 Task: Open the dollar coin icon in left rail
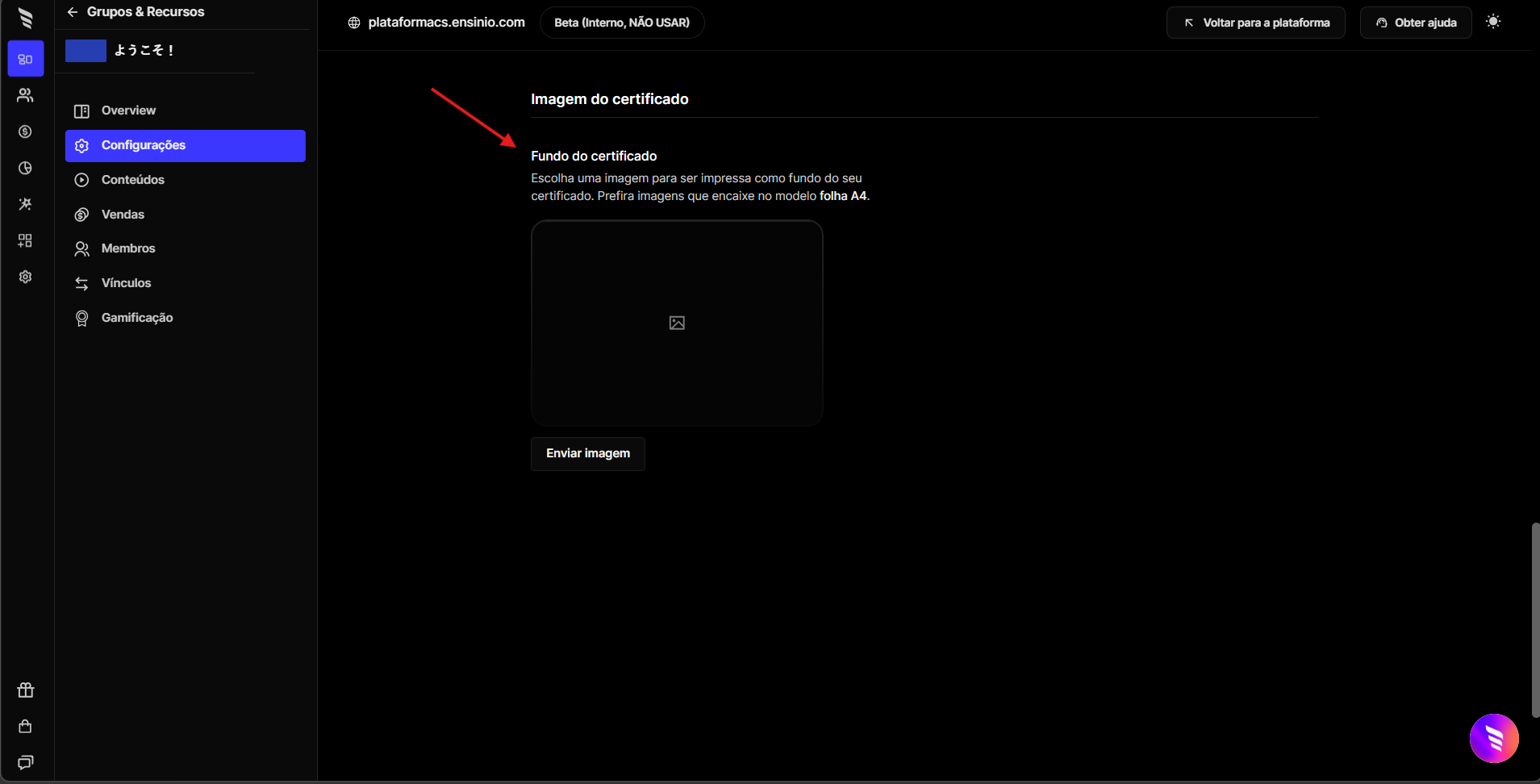click(x=25, y=131)
